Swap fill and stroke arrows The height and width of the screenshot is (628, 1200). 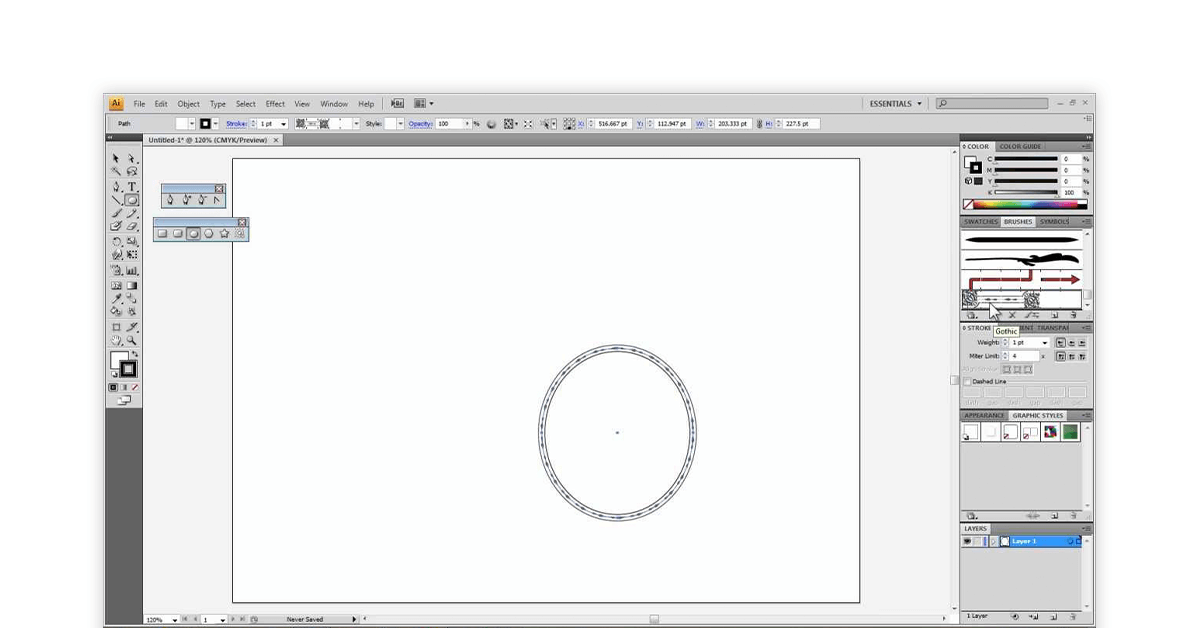(x=136, y=354)
